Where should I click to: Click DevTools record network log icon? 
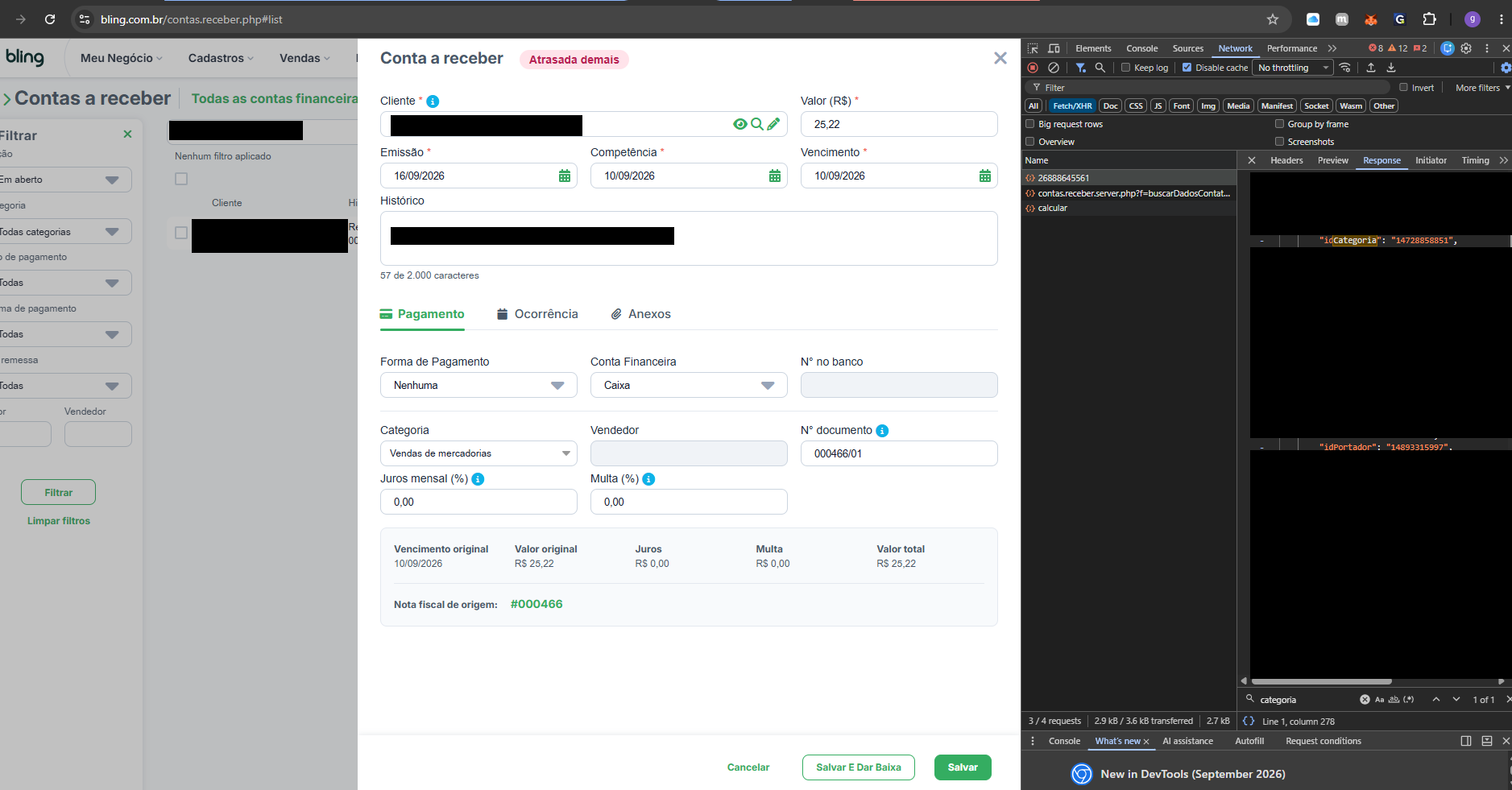click(1033, 68)
